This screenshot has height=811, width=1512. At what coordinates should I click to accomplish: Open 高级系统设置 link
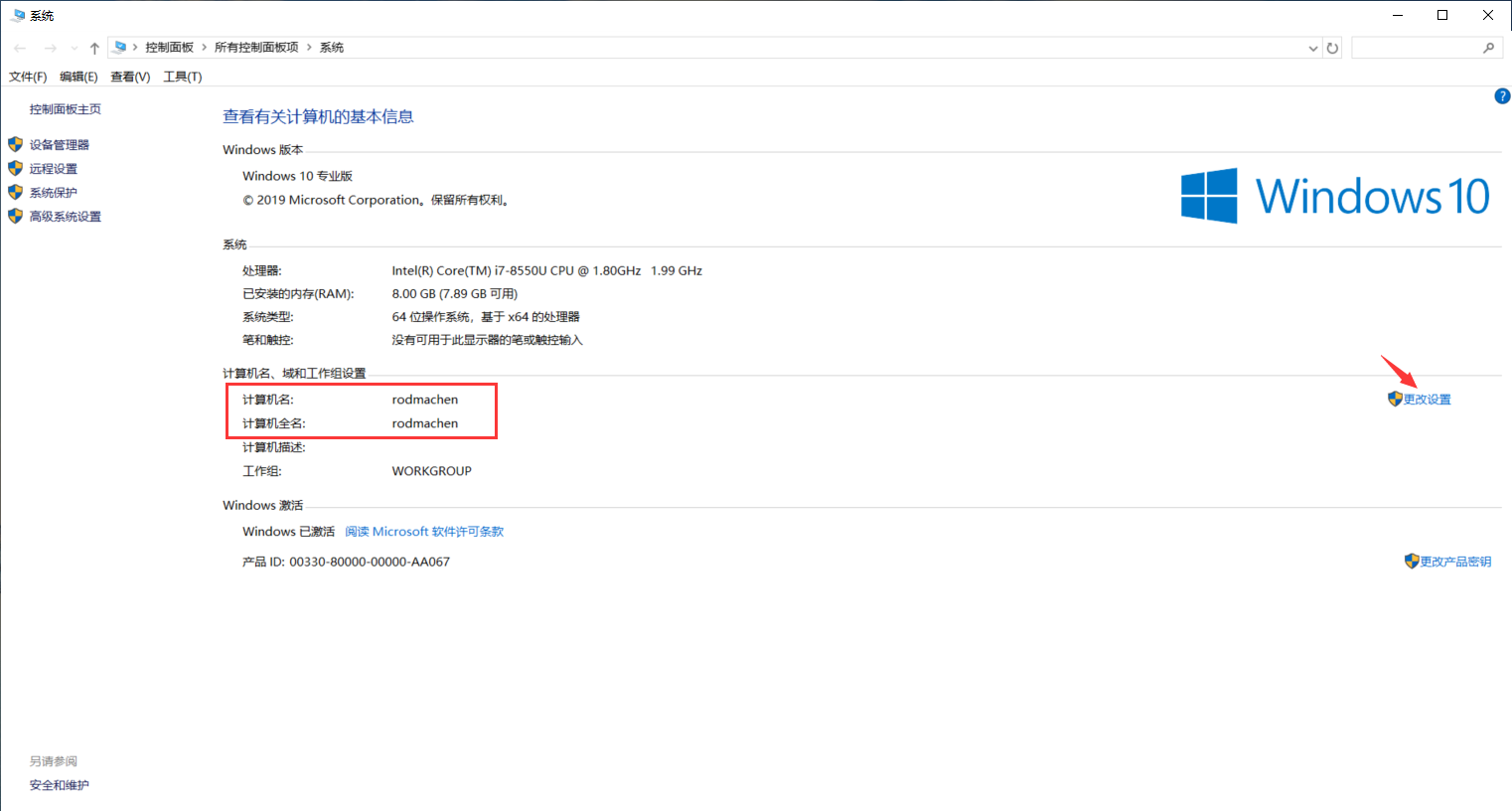[x=66, y=217]
